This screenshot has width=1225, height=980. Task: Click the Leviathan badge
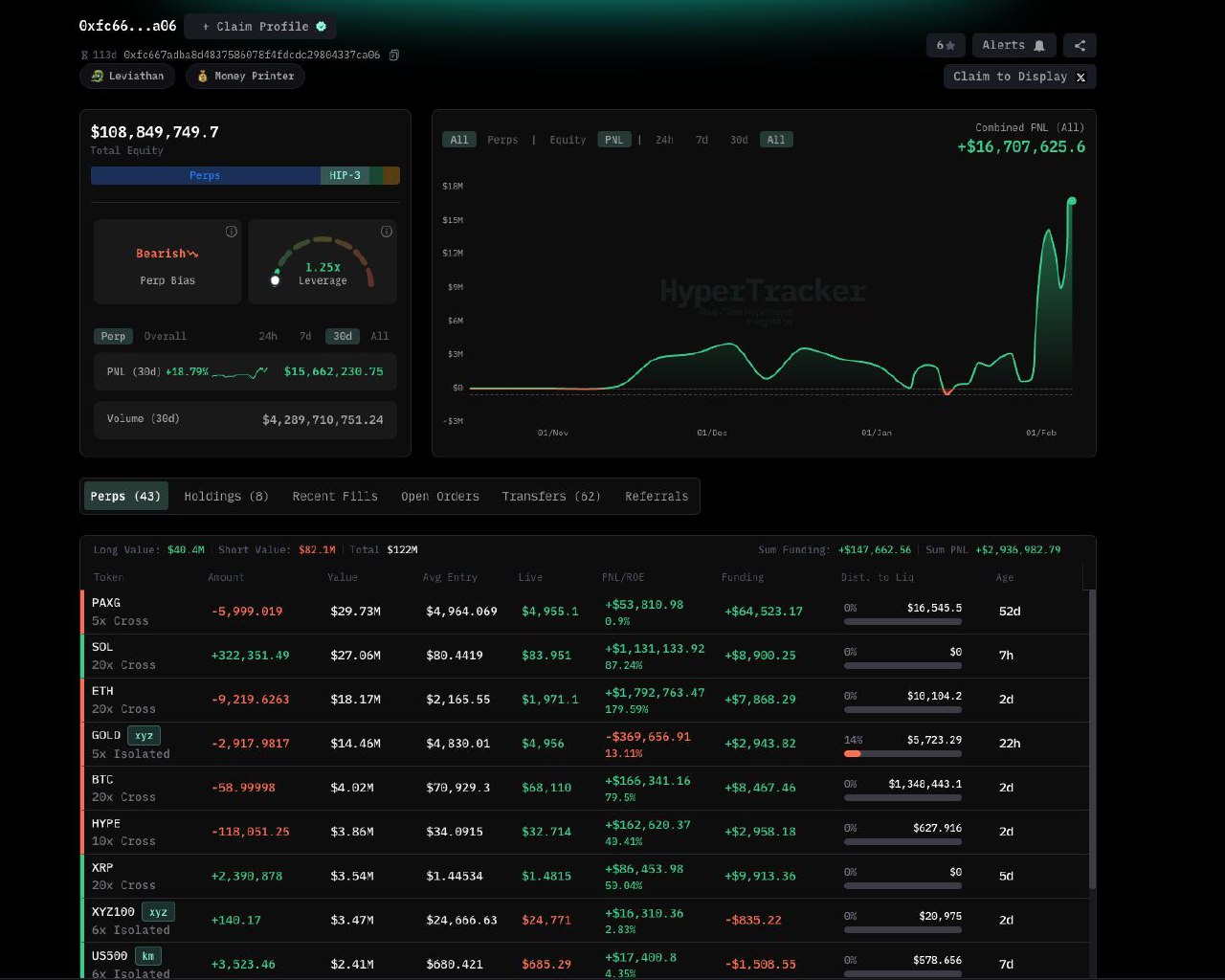pyautogui.click(x=127, y=77)
